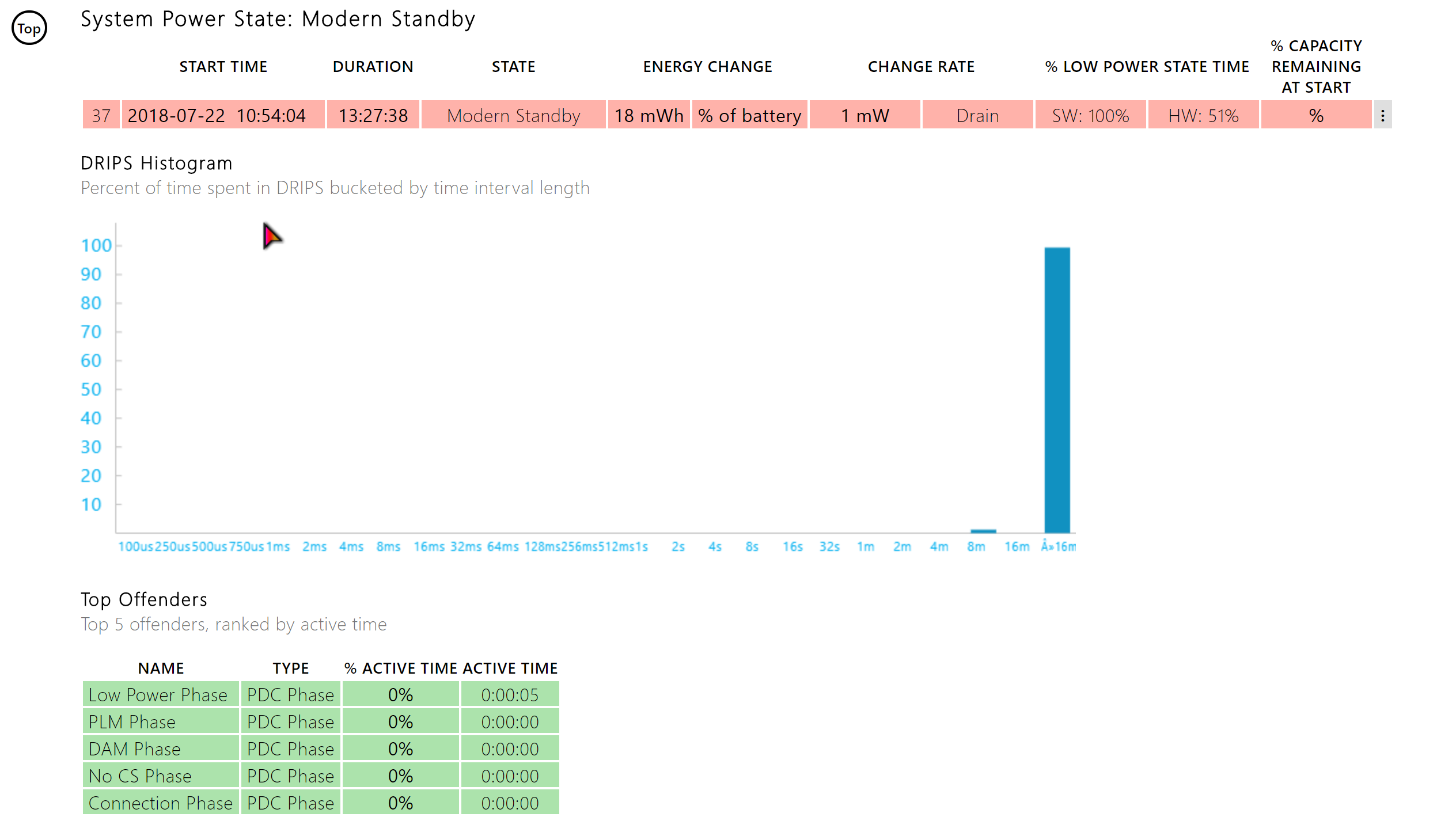Viewport: 1456px width, 836px height.
Task: Click session number 37 cell
Action: 101,116
